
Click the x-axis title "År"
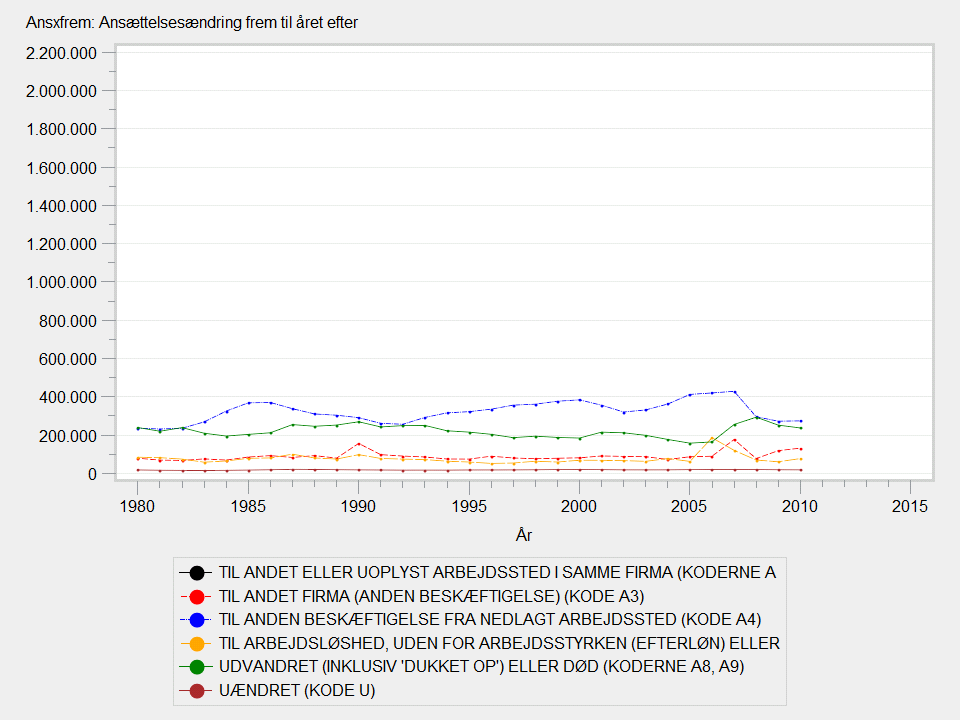coord(524,536)
